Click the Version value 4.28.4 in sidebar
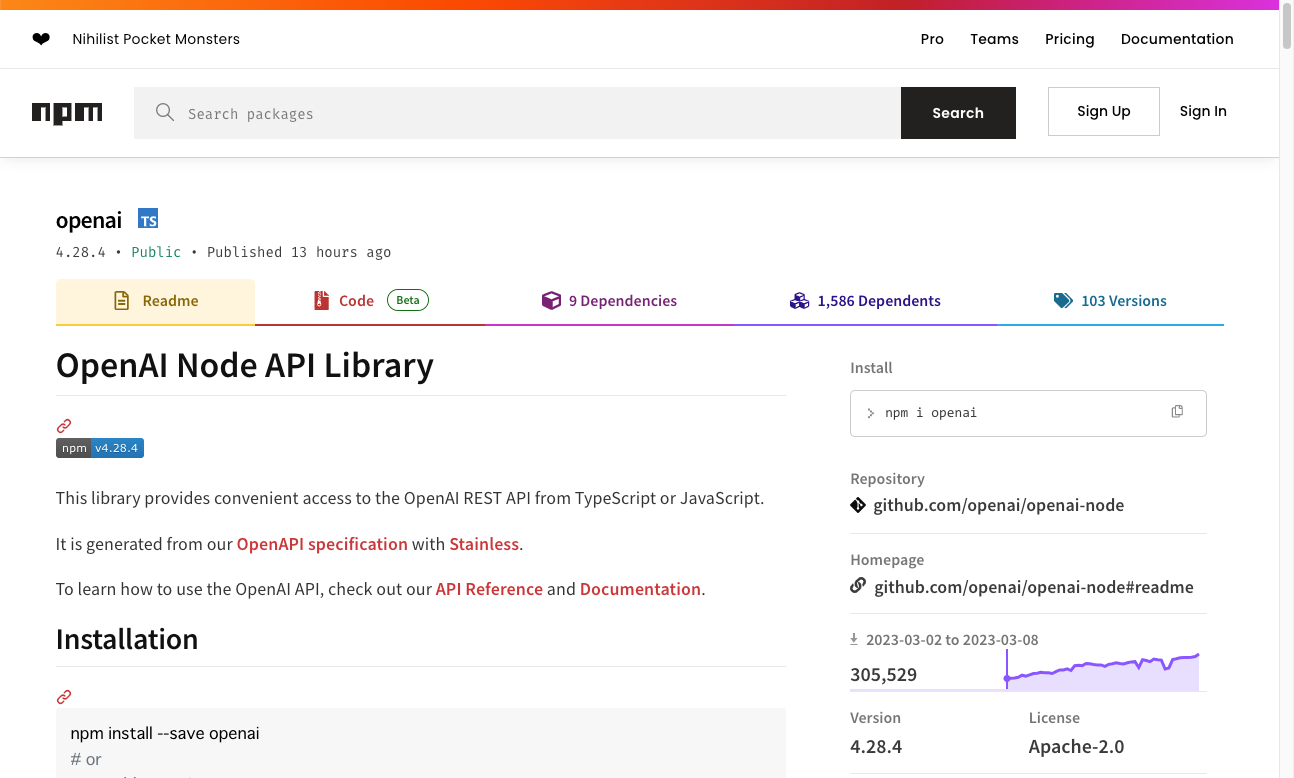 876,747
